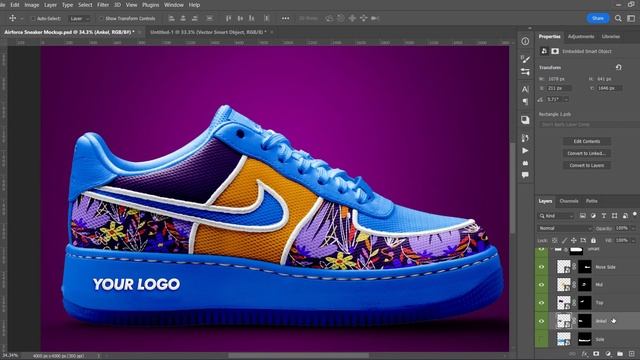Click the Y position input field
Viewport: 640px width, 360px height.
pos(609,88)
